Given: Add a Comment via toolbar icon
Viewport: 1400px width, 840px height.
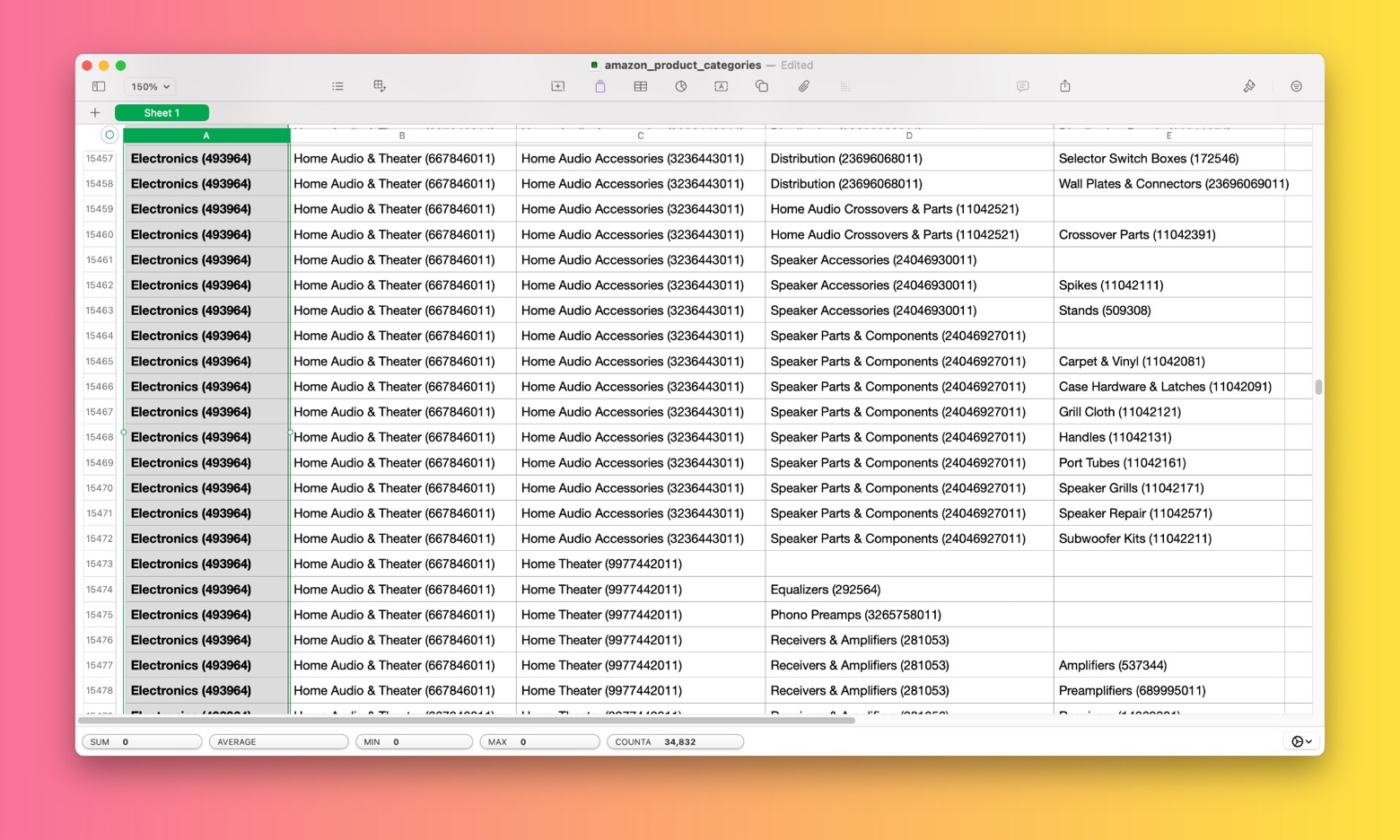Looking at the screenshot, I should point(1023,86).
